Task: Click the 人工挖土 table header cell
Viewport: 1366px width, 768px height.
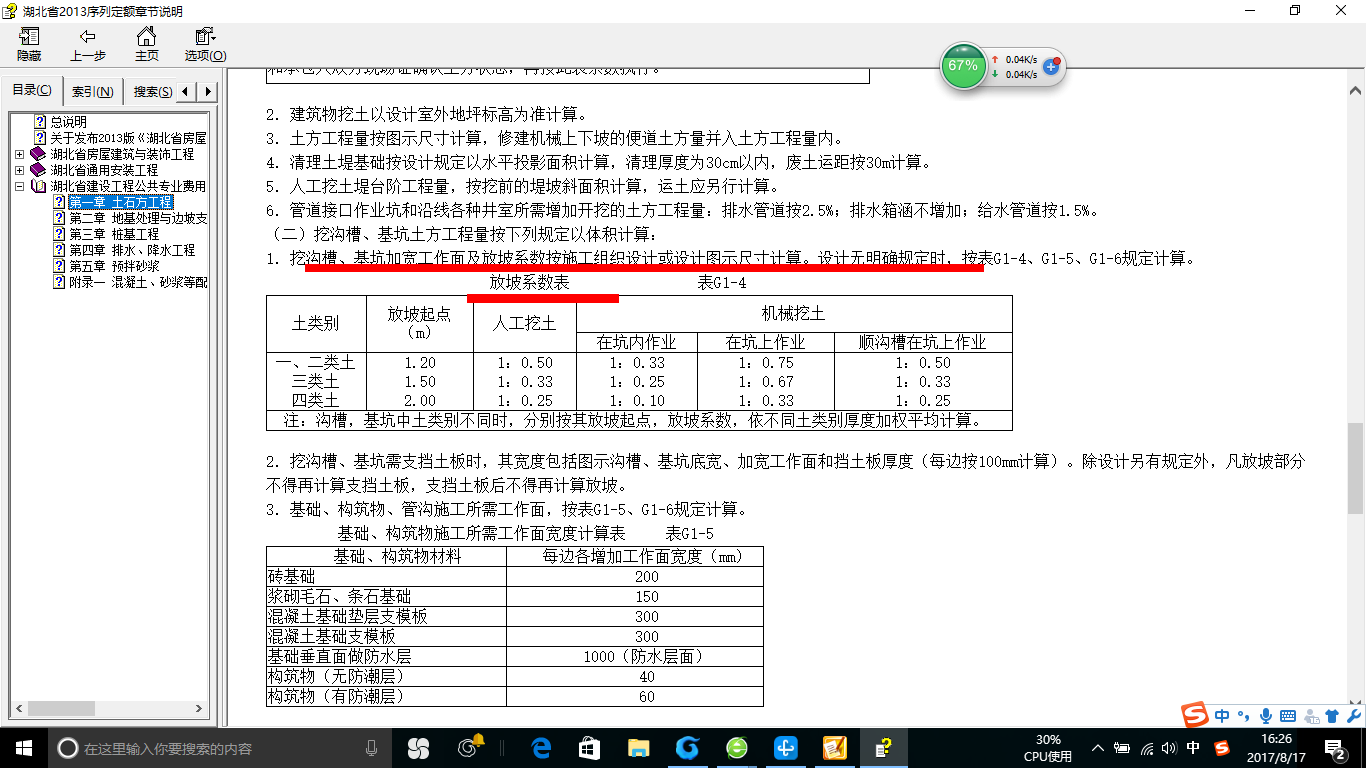Action: coord(525,323)
